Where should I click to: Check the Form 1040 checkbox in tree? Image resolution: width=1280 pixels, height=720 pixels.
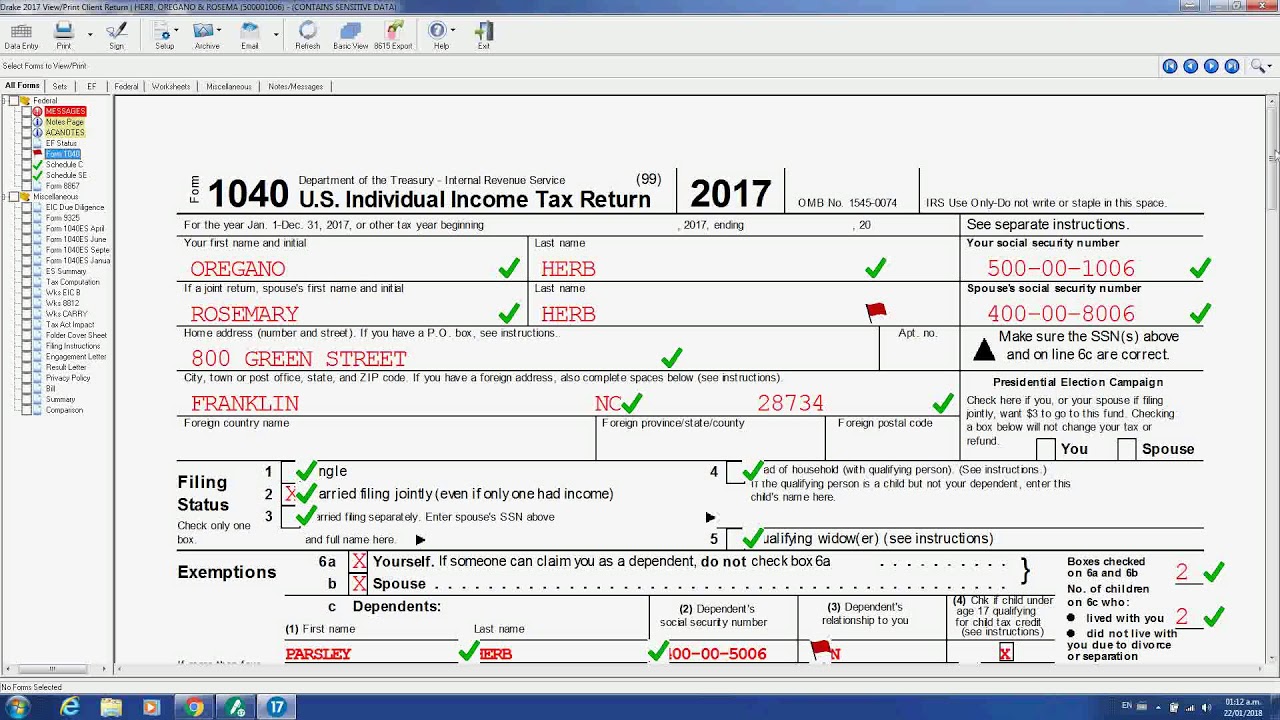pos(26,154)
